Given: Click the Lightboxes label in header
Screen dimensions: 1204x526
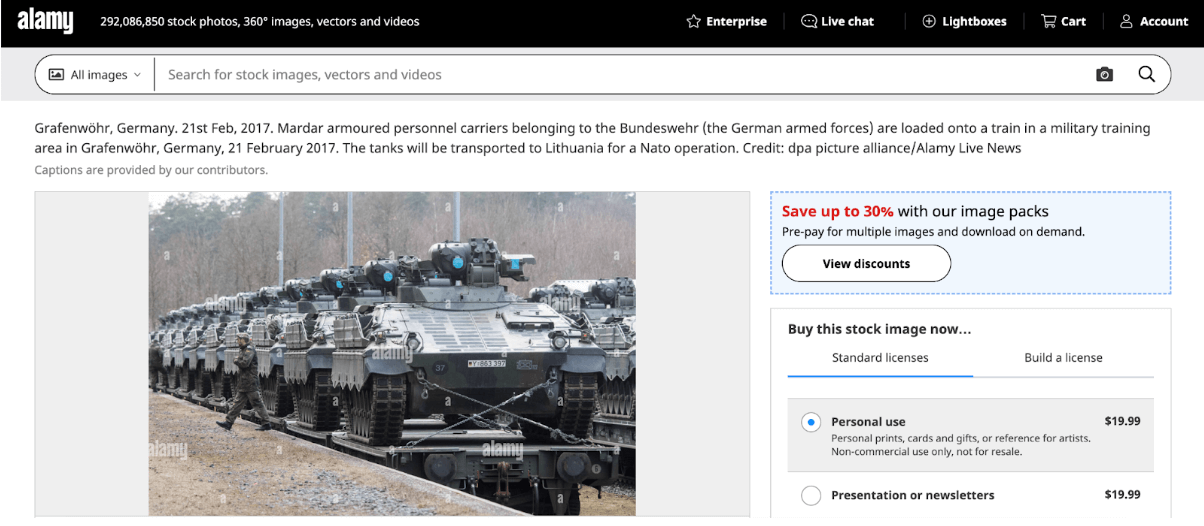Looking at the screenshot, I should 974,21.
